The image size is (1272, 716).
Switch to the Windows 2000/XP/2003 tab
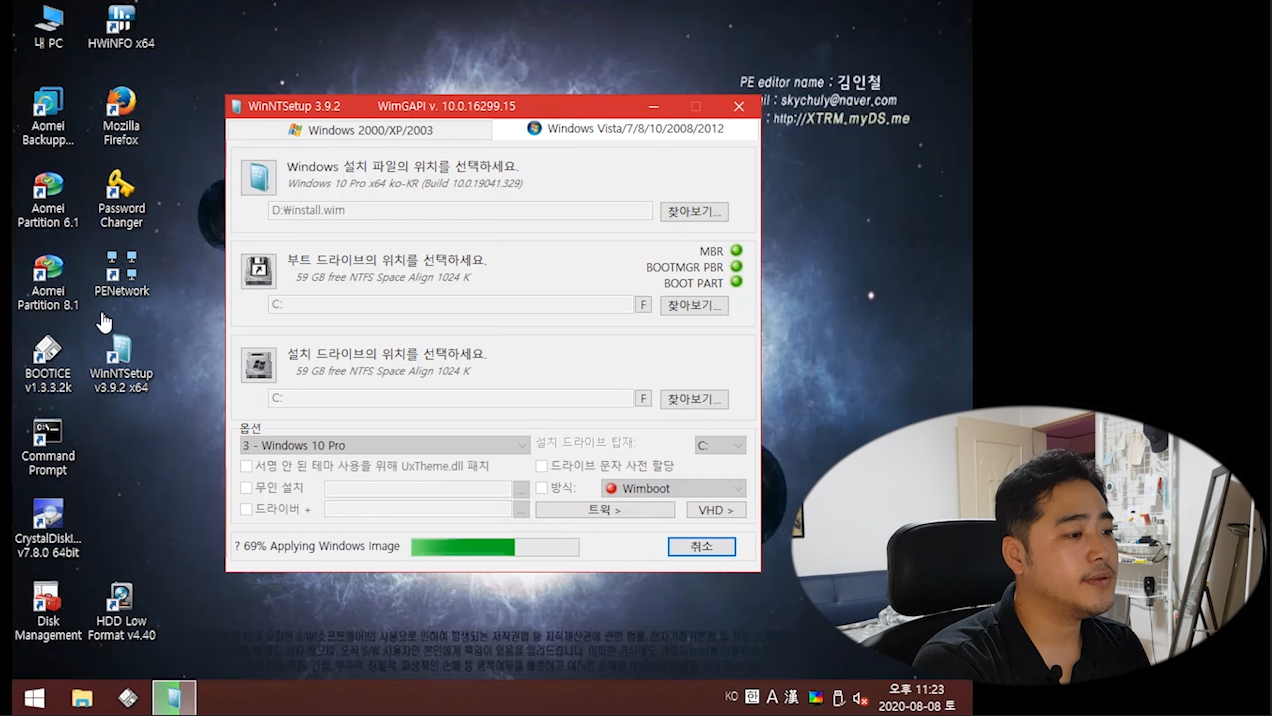pyautogui.click(x=360, y=130)
